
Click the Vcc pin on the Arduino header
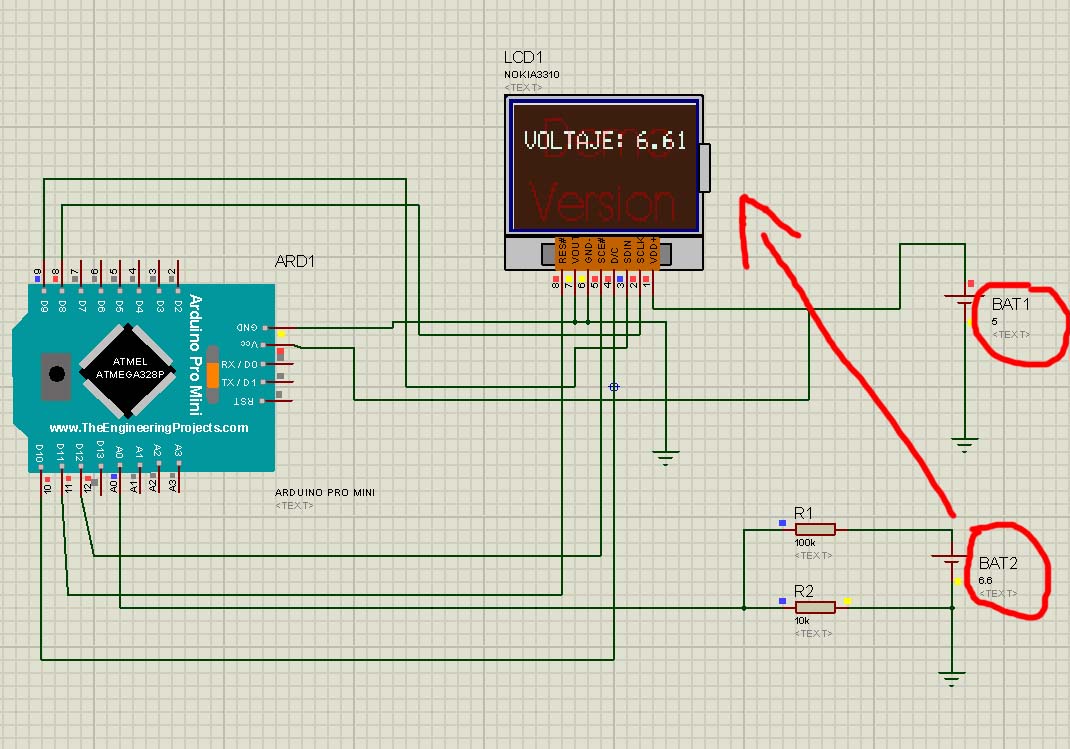pos(265,344)
